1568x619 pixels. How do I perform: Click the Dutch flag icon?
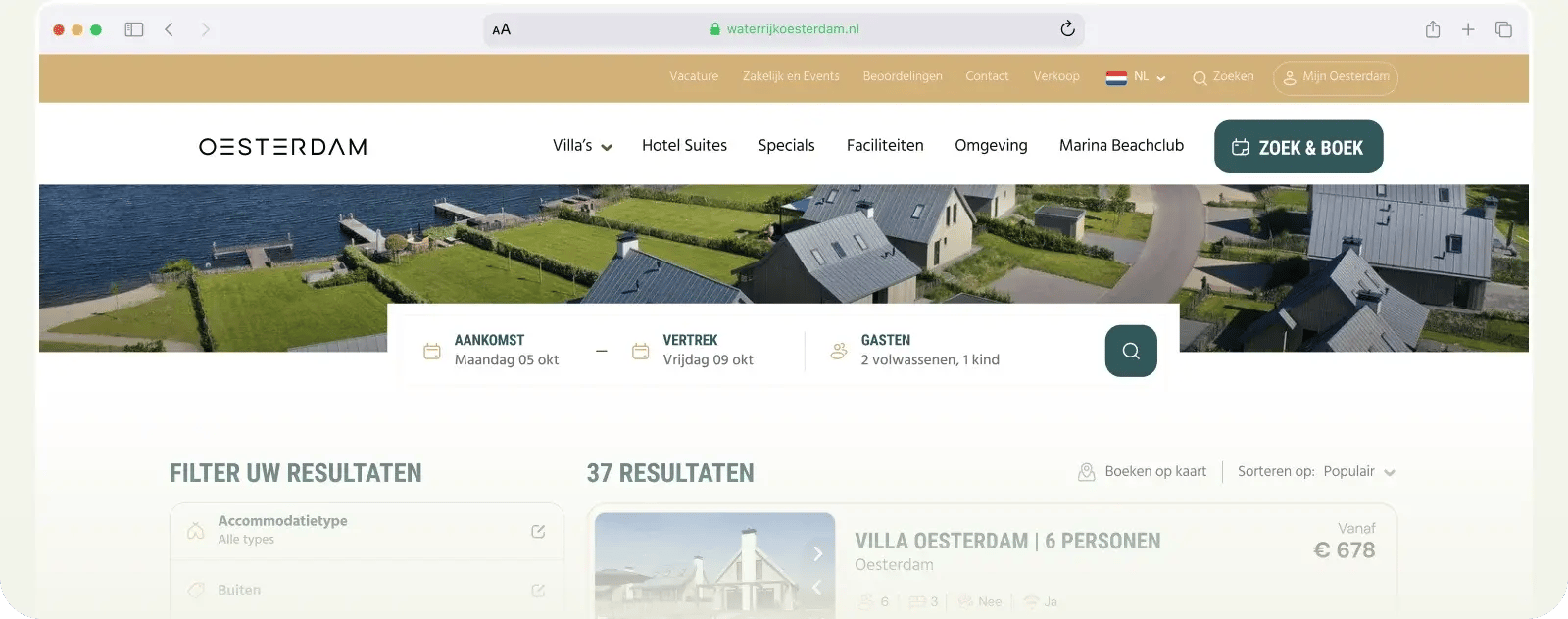coord(1116,77)
